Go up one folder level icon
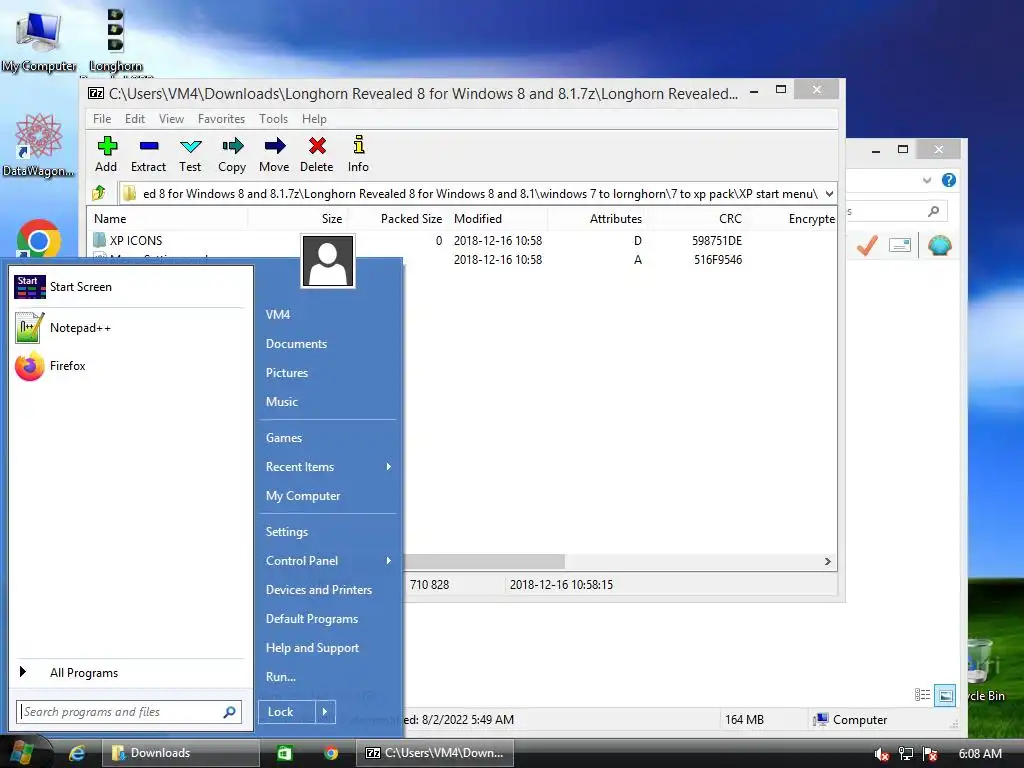1024x768 pixels. 99,193
